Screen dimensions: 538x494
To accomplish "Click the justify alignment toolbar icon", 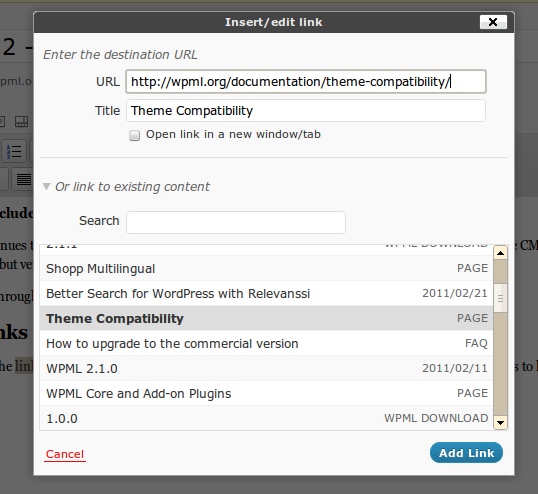I will click(x=23, y=179).
